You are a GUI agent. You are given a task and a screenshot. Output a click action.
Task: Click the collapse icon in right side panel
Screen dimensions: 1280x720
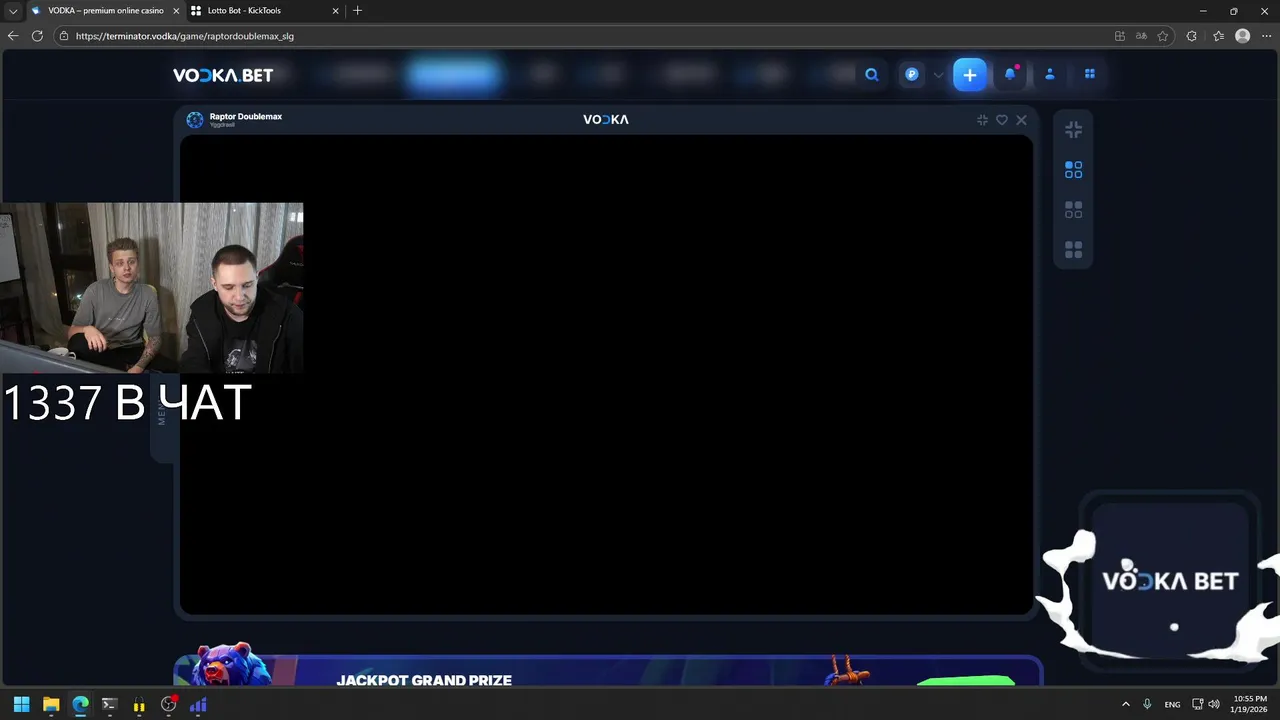1073,130
